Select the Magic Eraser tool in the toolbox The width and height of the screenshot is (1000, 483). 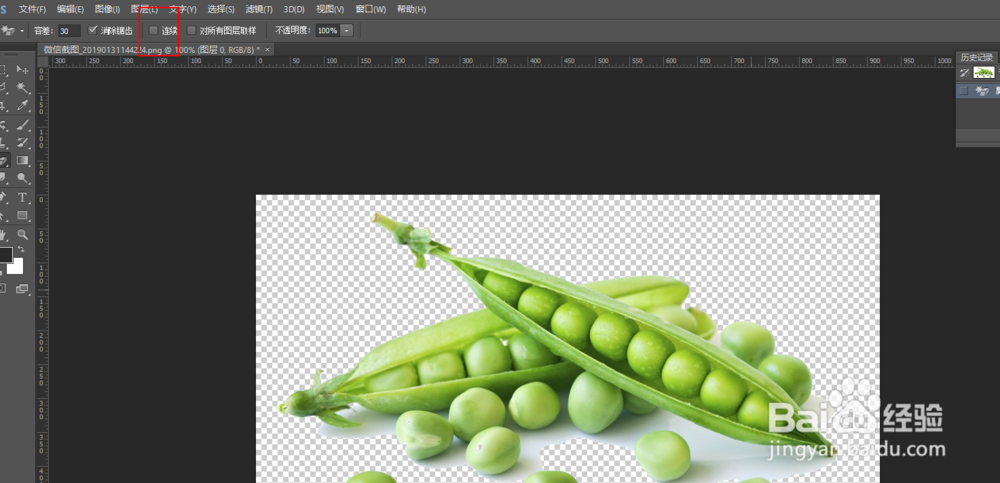click(3, 160)
